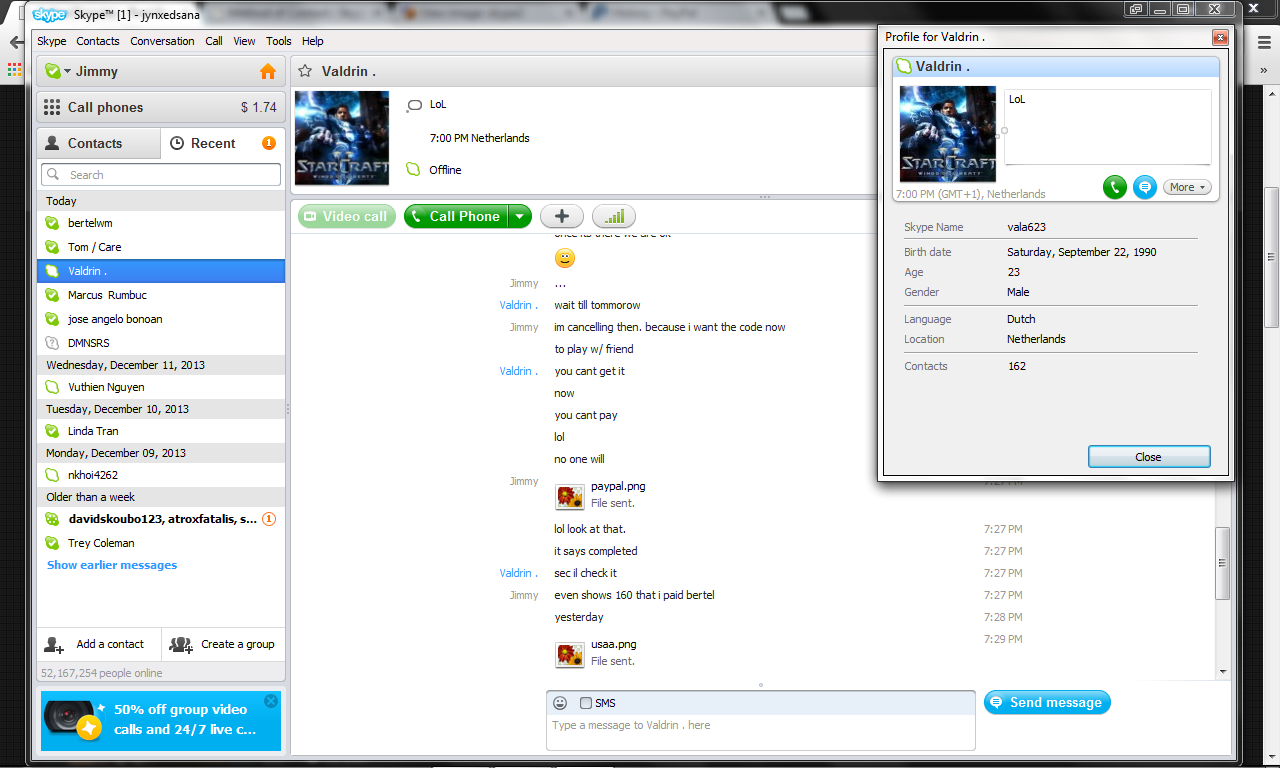Expand the Call Phone dropdown arrow
Image resolution: width=1280 pixels, height=768 pixels.
[x=519, y=216]
